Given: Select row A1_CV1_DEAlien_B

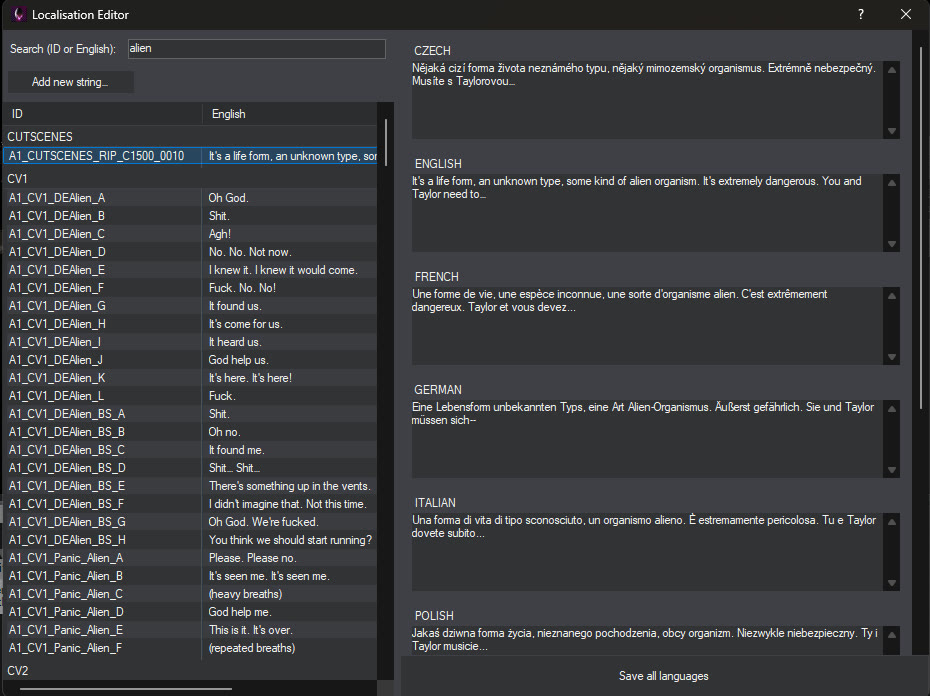Looking at the screenshot, I should pyautogui.click(x=190, y=216).
